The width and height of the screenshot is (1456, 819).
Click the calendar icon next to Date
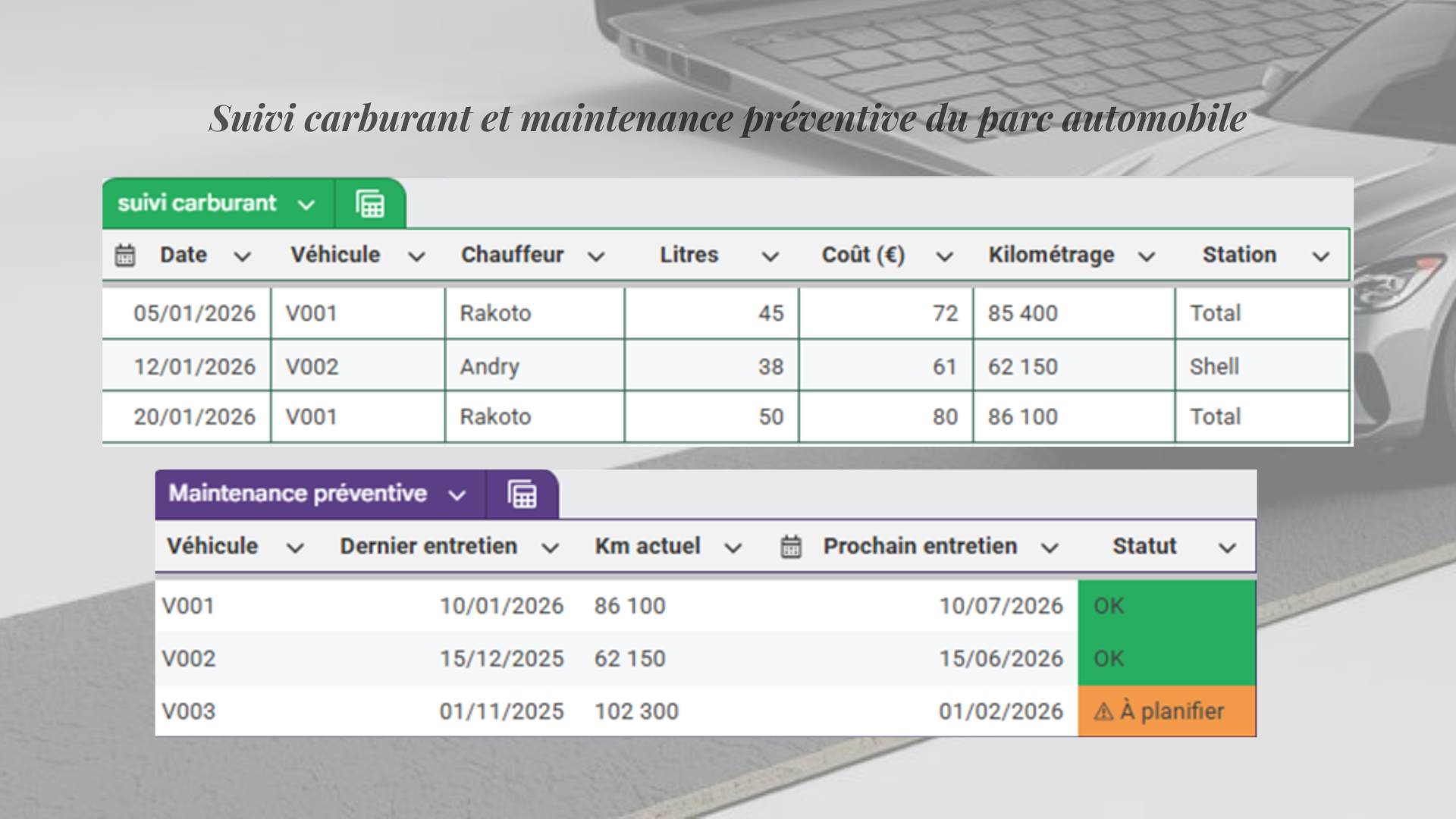point(125,256)
